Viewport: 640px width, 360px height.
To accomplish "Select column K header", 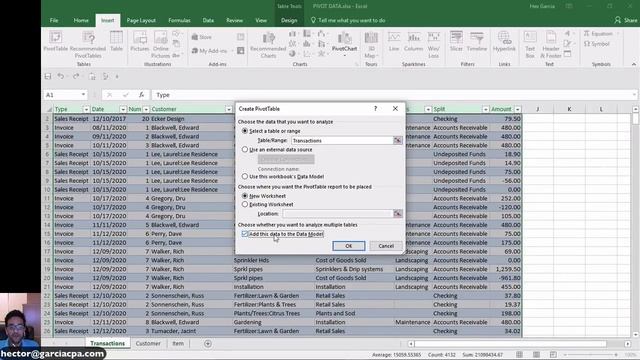I will tap(569, 109).
